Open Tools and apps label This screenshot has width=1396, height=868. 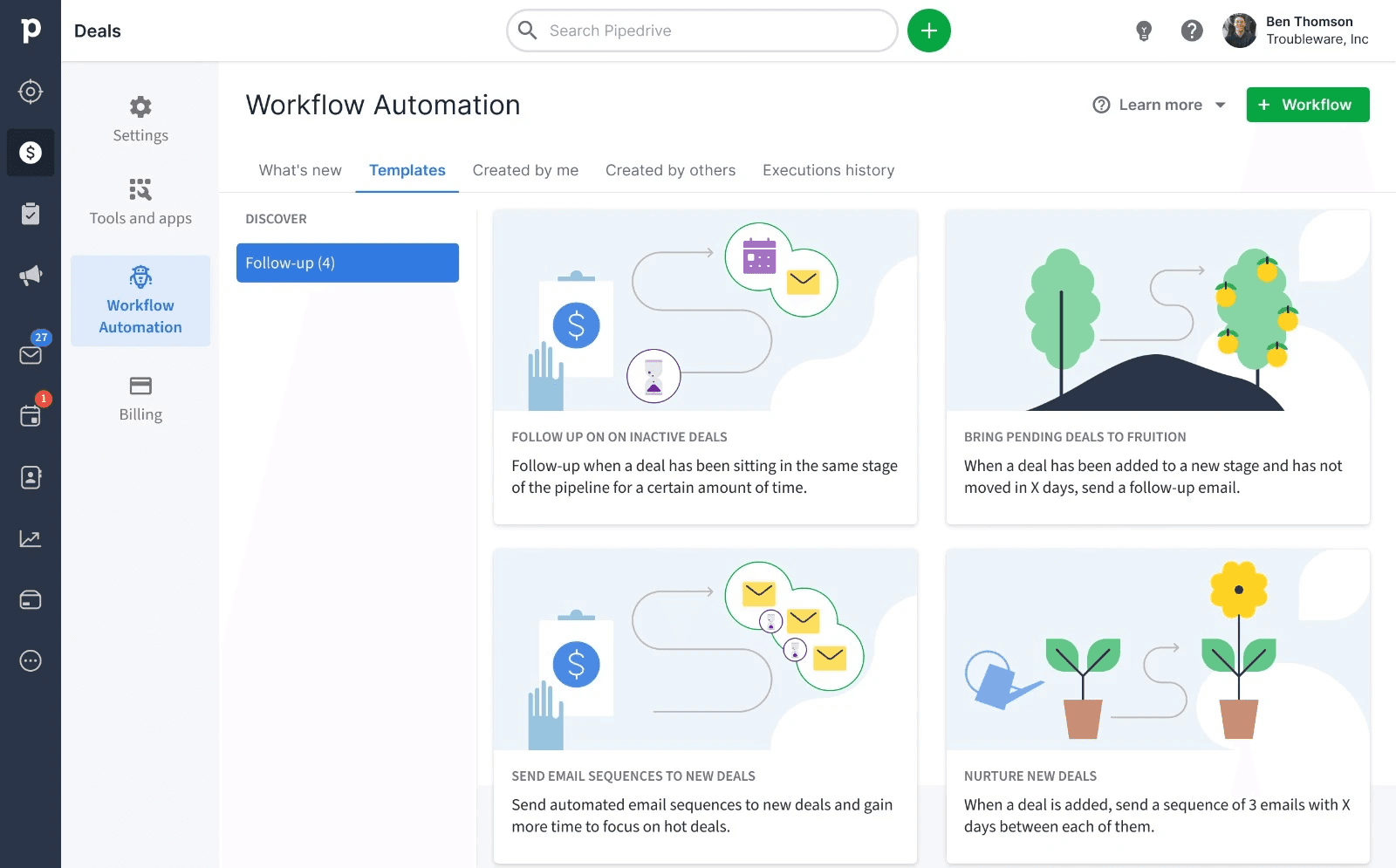tap(140, 218)
